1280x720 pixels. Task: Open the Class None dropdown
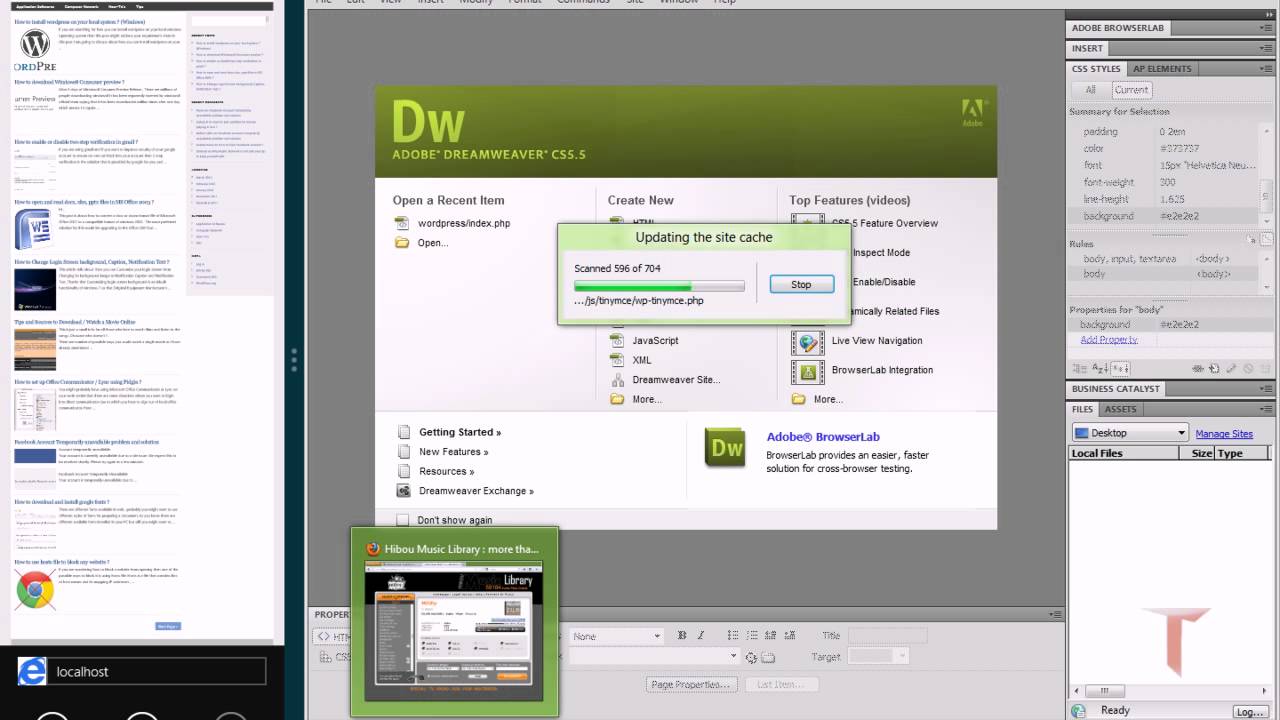pos(617,636)
